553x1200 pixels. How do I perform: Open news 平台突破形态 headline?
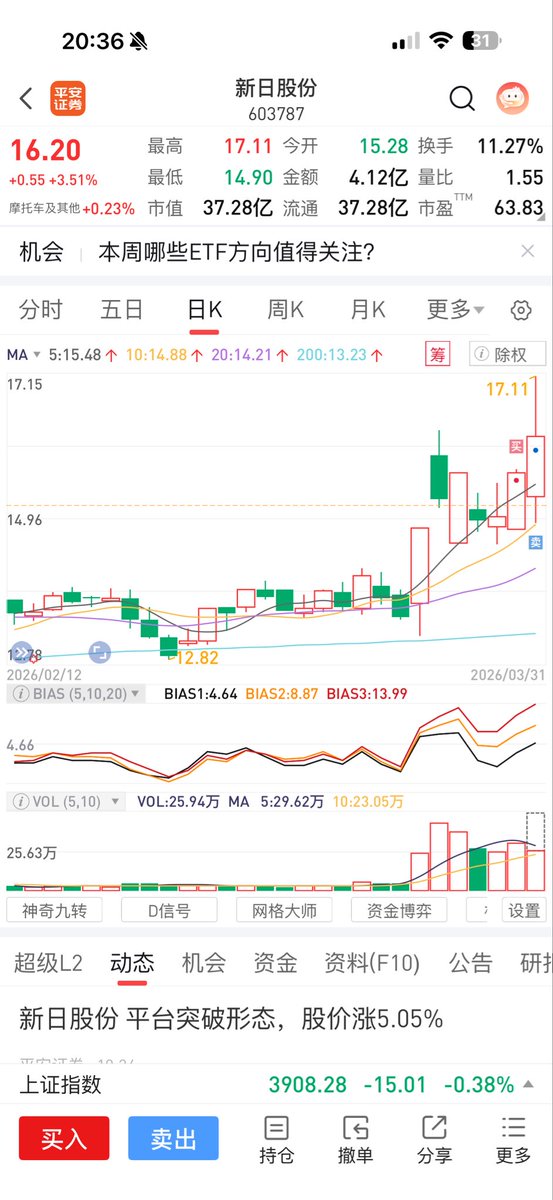coord(231,1019)
